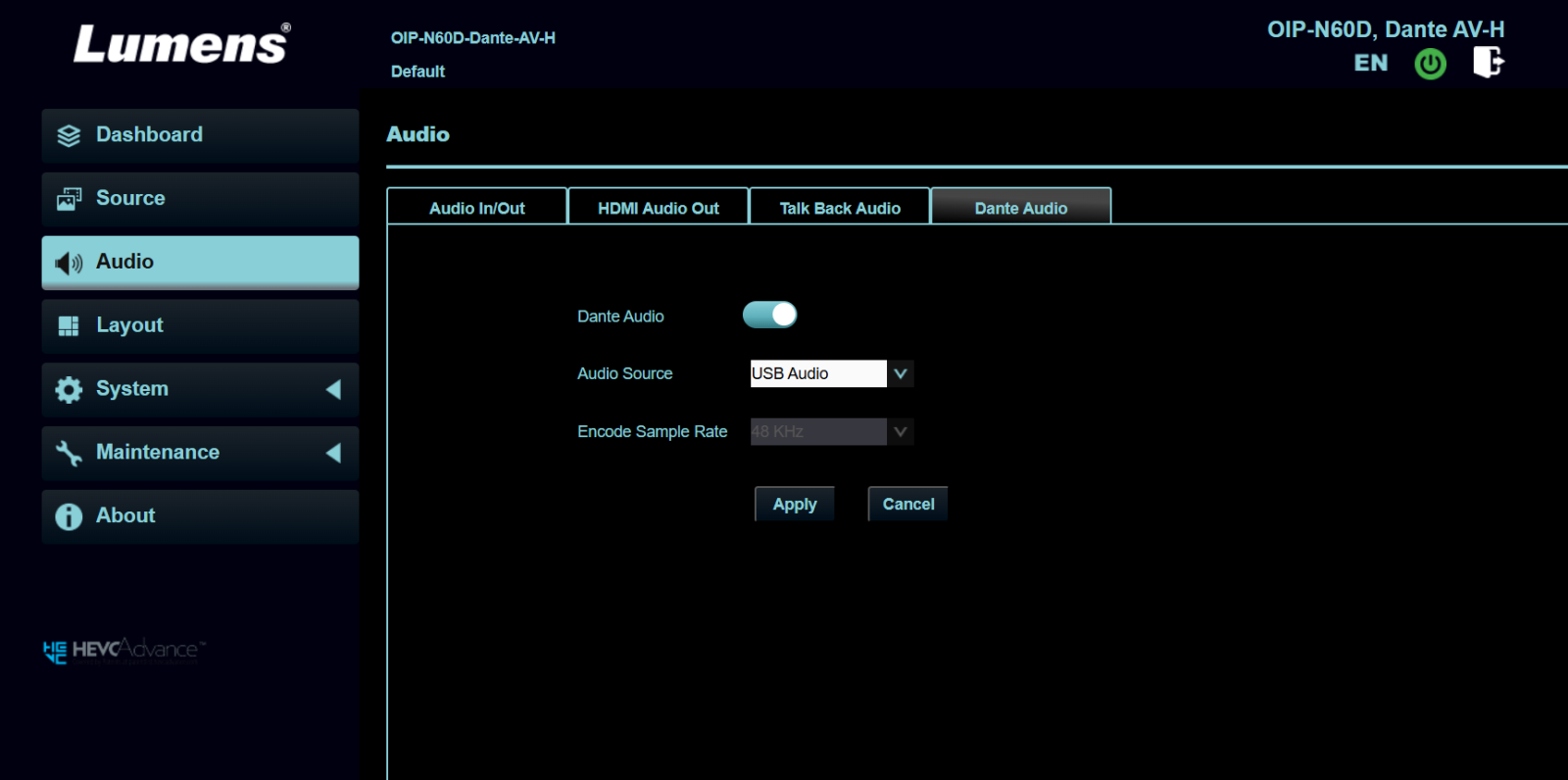Change the EN language selector
1568x780 pixels.
coord(1370,64)
